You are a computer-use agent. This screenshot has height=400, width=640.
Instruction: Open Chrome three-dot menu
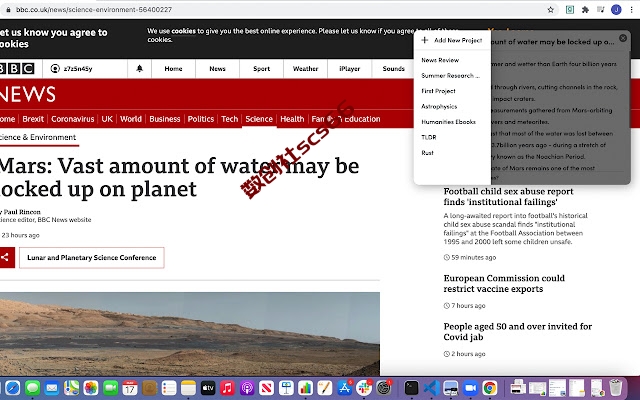(x=631, y=9)
